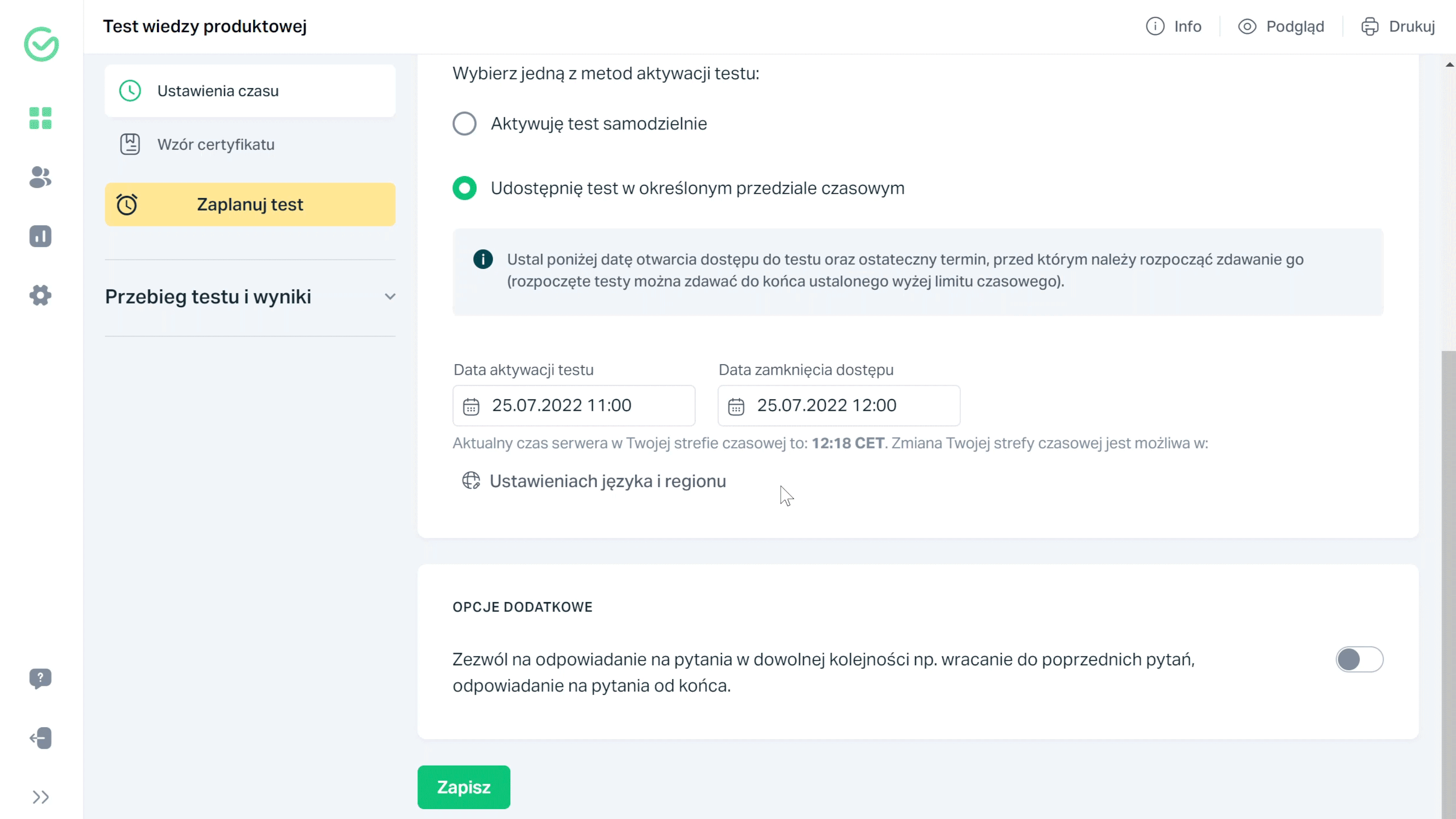Click the Info icon in top right

click(x=1155, y=26)
